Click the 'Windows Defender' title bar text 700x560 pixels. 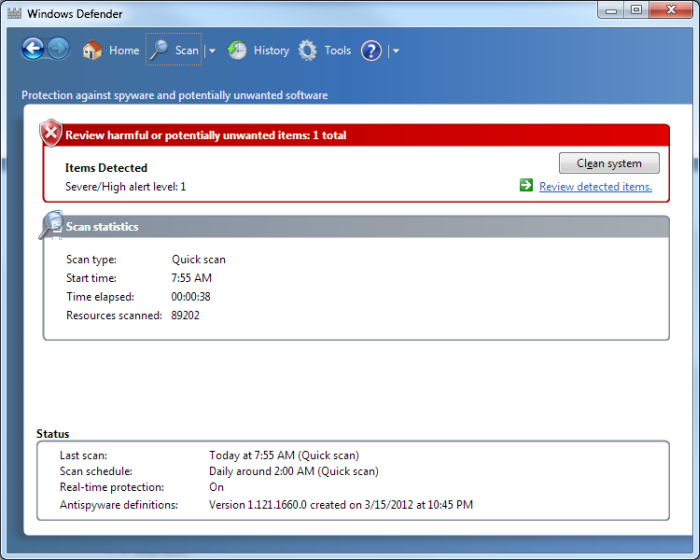(75, 14)
